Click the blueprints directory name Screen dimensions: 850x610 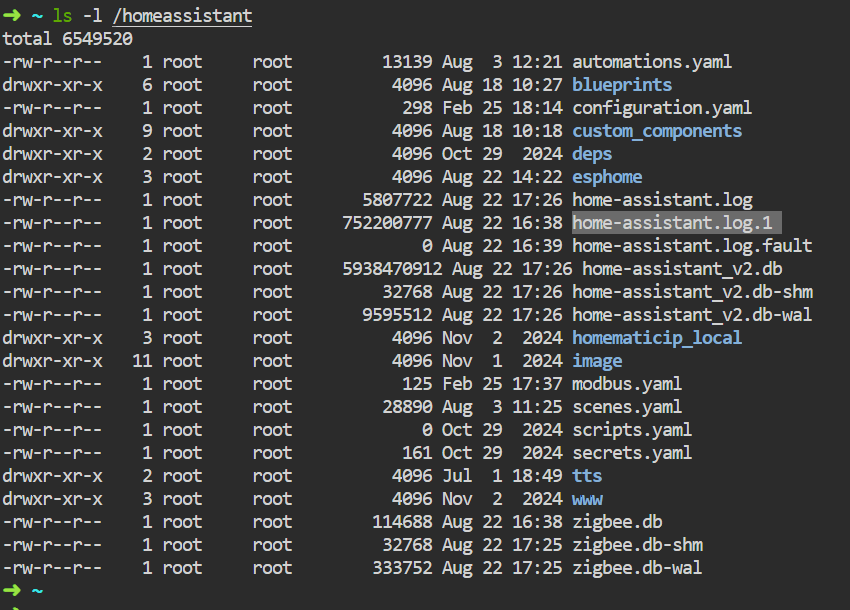(x=622, y=85)
